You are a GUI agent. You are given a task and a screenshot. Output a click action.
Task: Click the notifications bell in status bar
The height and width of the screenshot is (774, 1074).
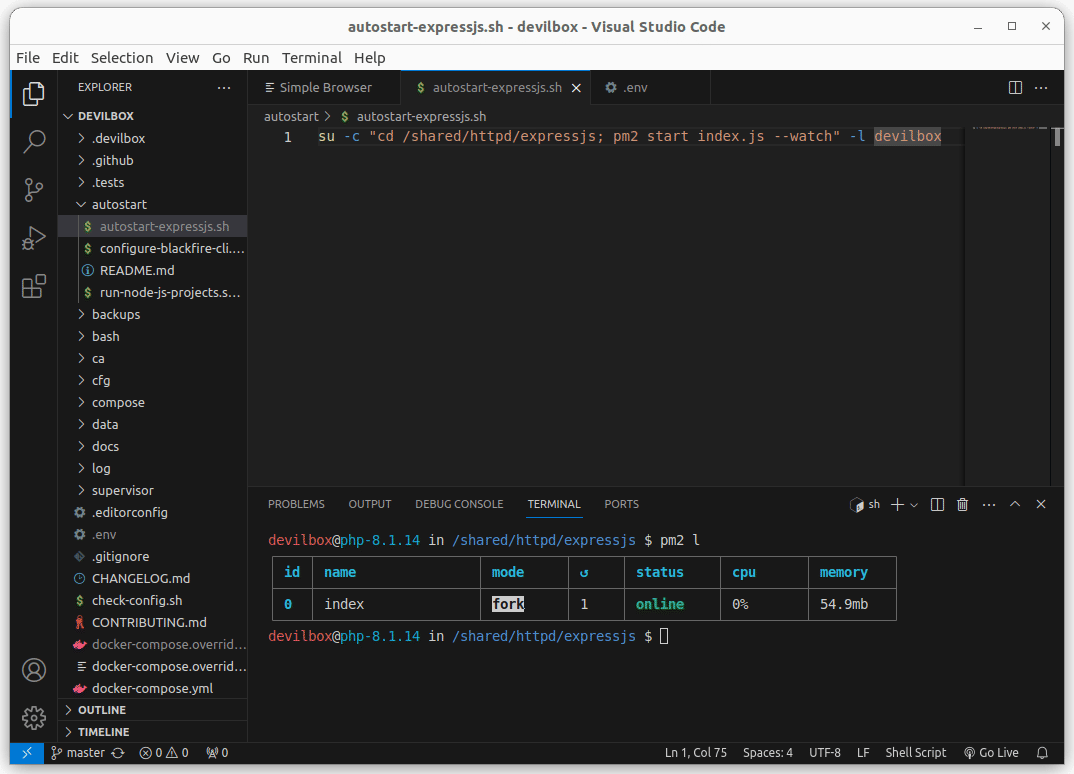coord(1042,753)
